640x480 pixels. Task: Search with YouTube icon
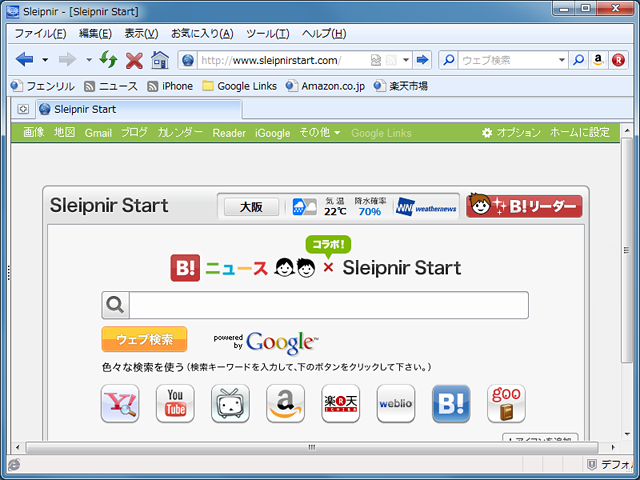(175, 403)
